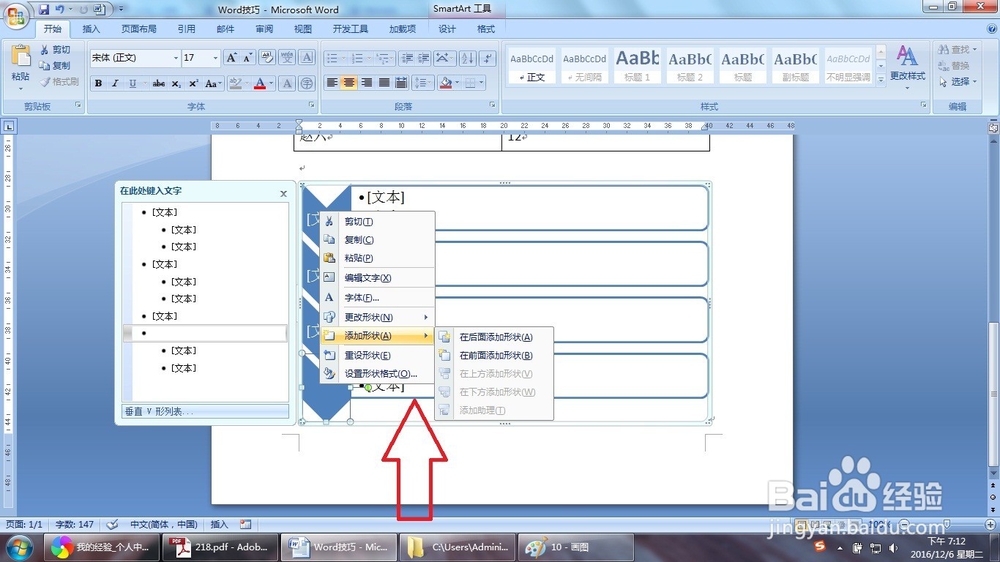Click the Change Styles (更改样式) icon
This screenshot has width=1000, height=562.
(x=908, y=56)
